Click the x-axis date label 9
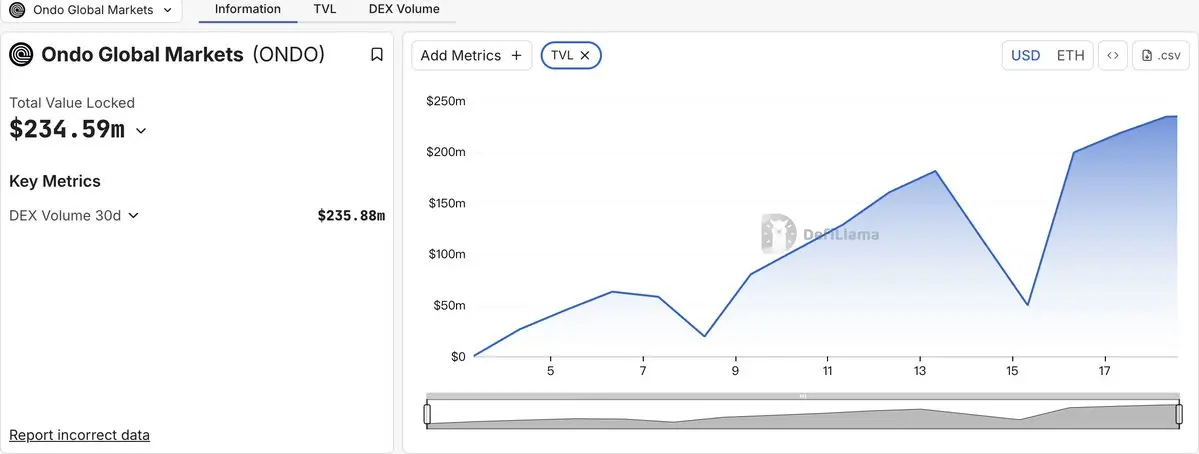 tap(735, 371)
